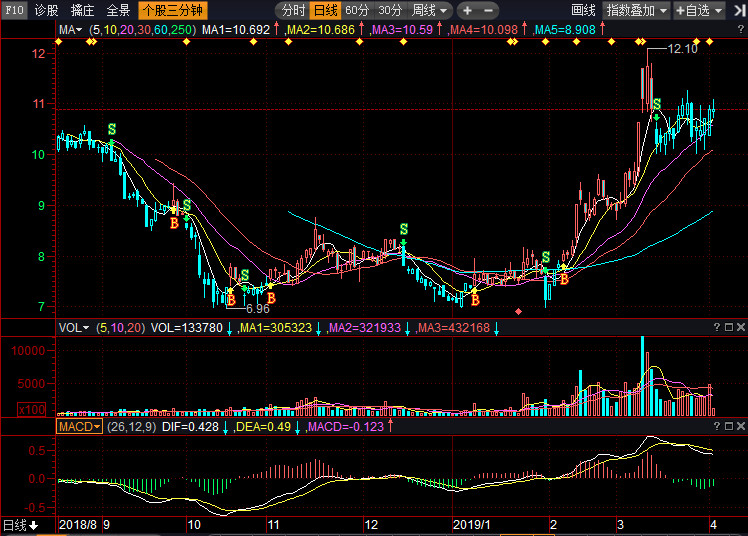
Task: Open the 周线 period dropdown
Action: tap(430, 10)
